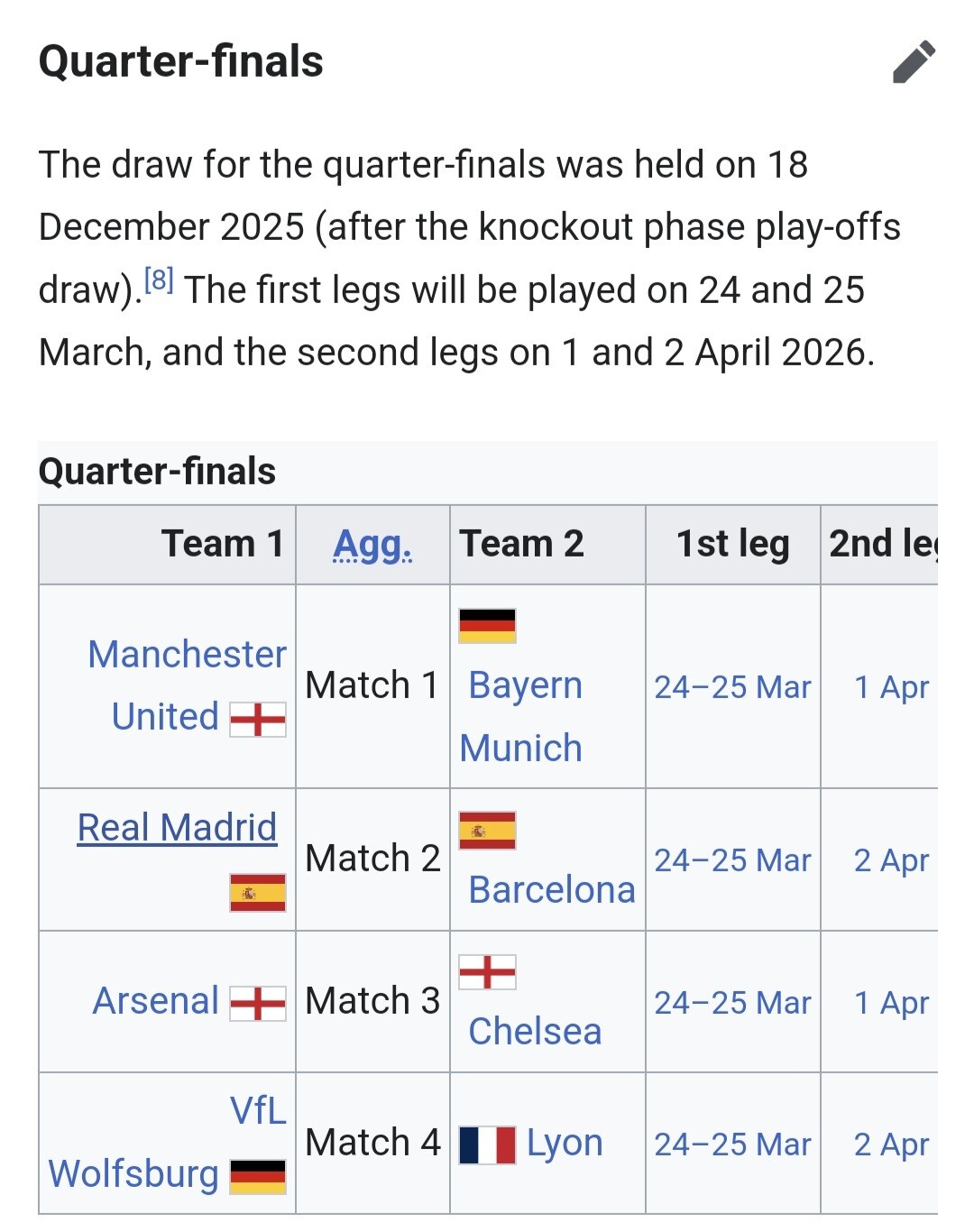This screenshot has height=1232, width=974.
Task: Open citation reference [8]
Action: [x=159, y=280]
